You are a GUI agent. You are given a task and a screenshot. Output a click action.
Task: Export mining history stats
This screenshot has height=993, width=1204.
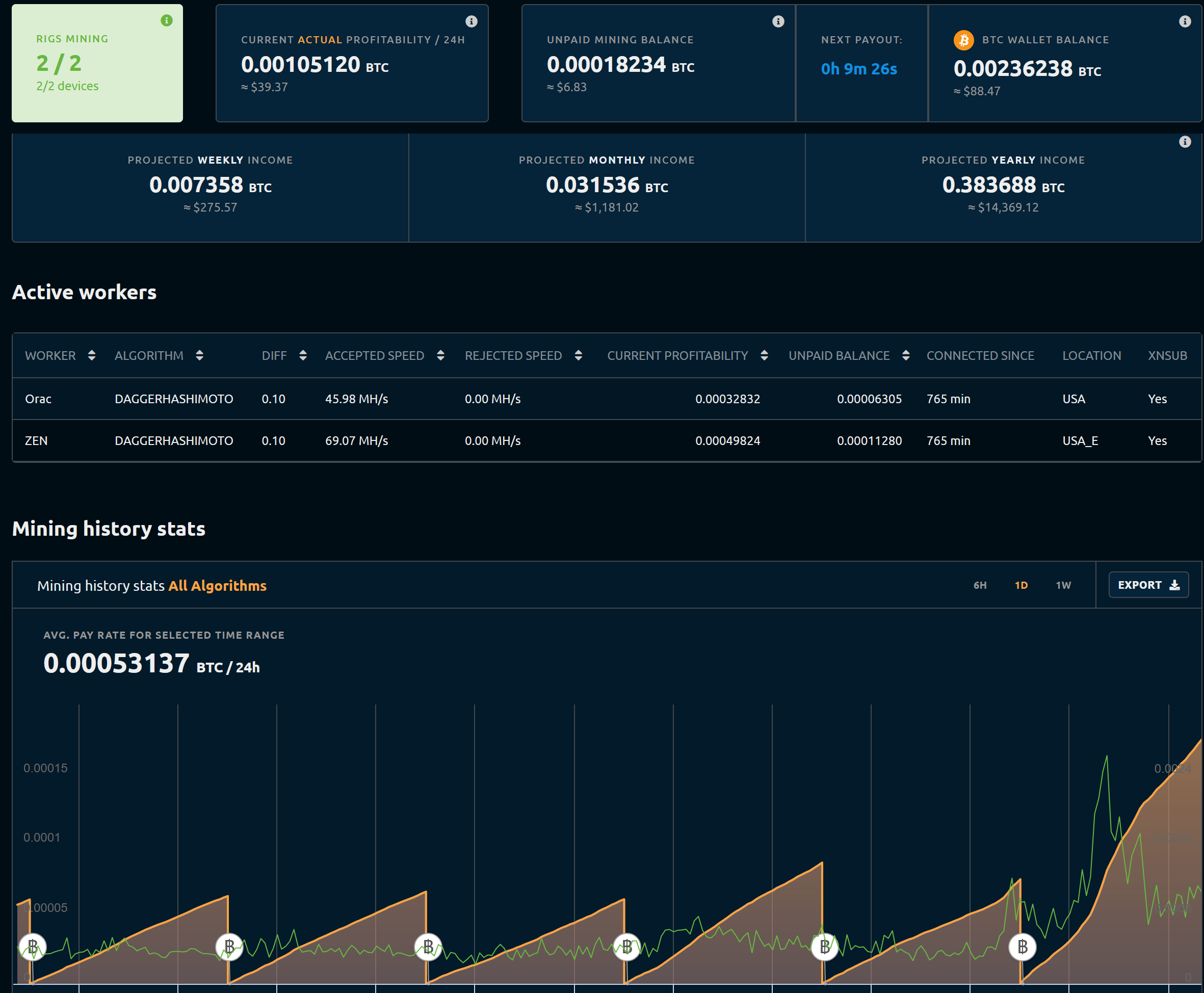pos(1148,585)
